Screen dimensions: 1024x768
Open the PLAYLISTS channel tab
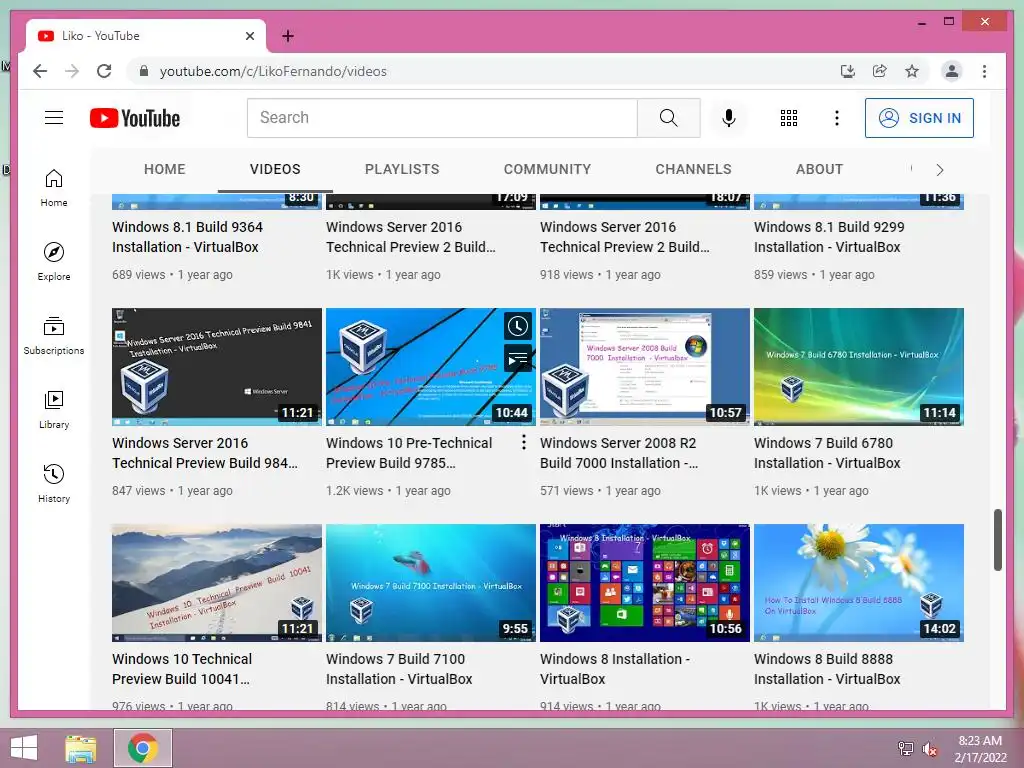click(x=402, y=169)
